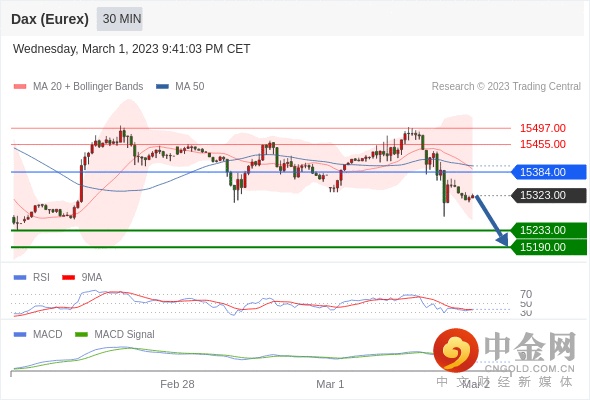Click the 'RSI' legend label

(41, 278)
